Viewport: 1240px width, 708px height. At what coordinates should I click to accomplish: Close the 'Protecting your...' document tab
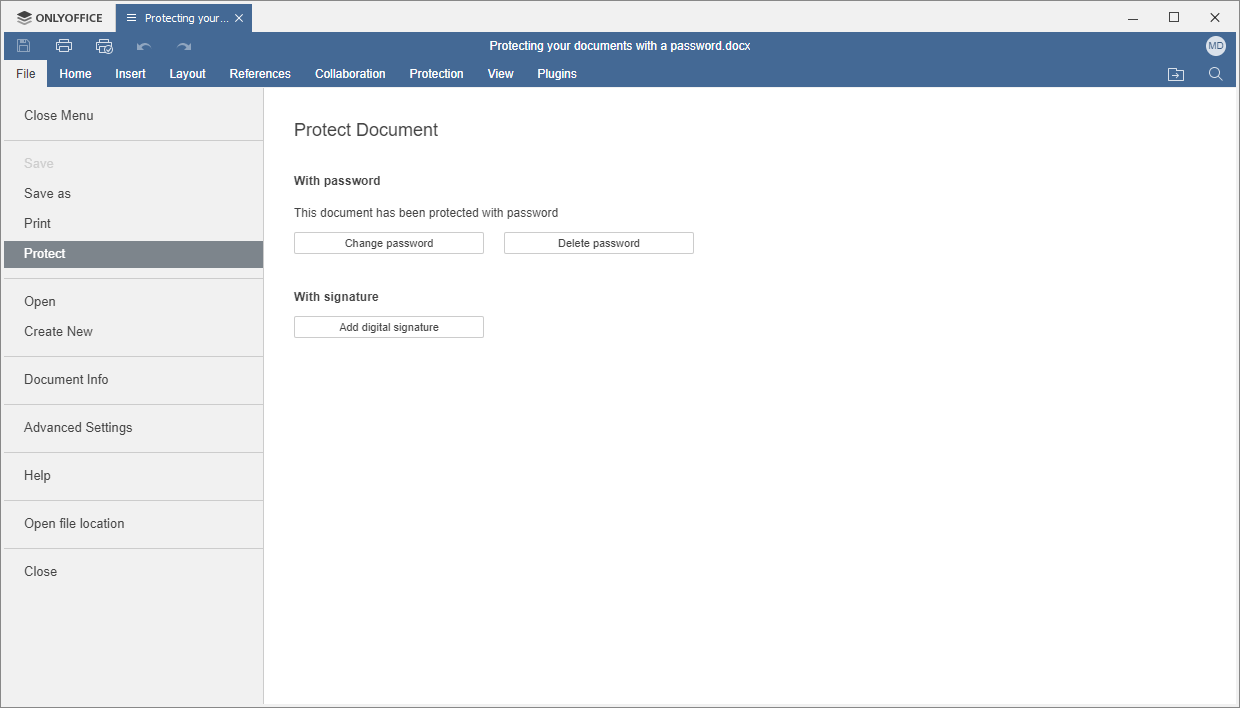(x=239, y=17)
